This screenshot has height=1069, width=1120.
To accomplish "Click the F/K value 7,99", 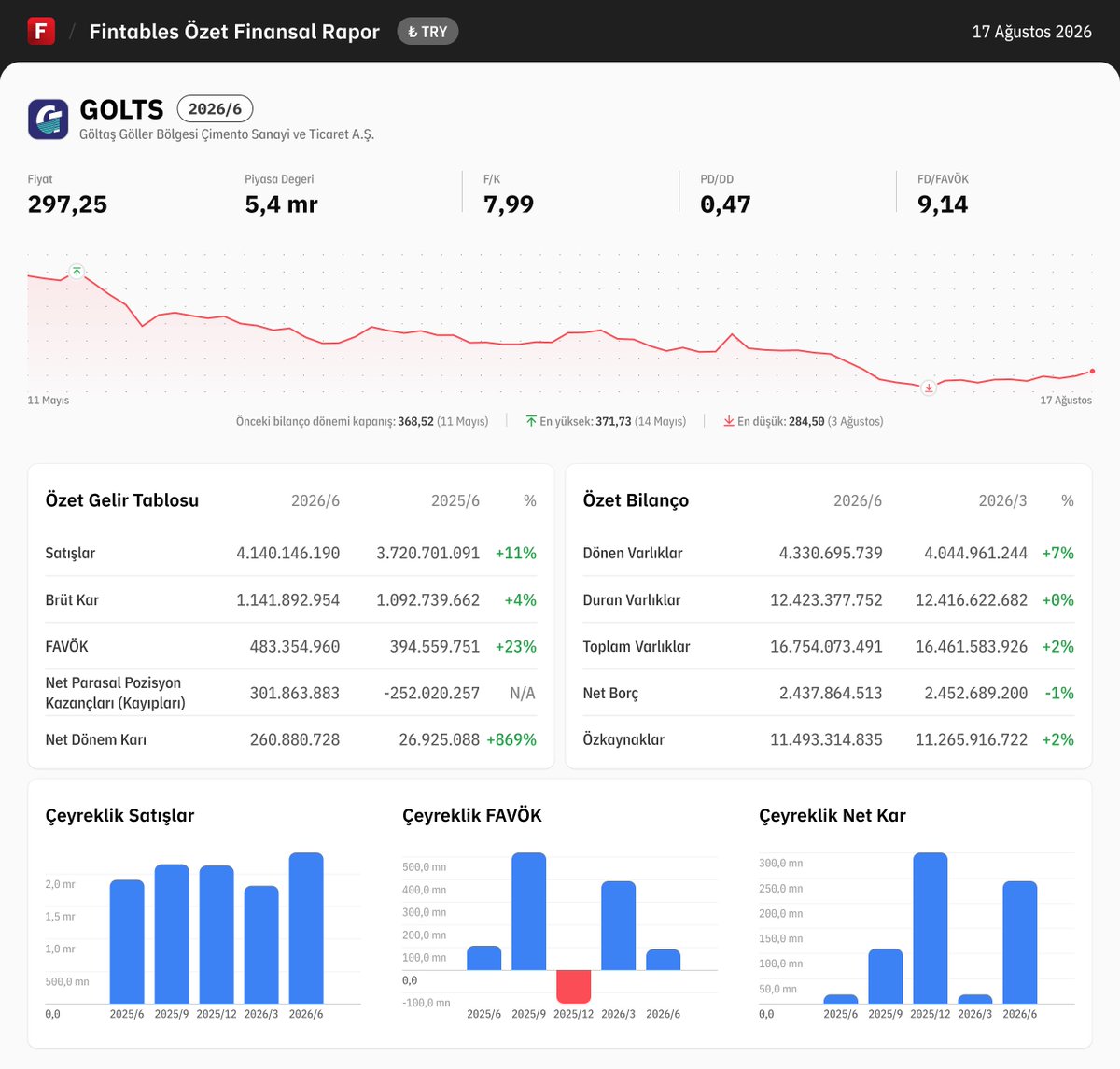I will (509, 204).
